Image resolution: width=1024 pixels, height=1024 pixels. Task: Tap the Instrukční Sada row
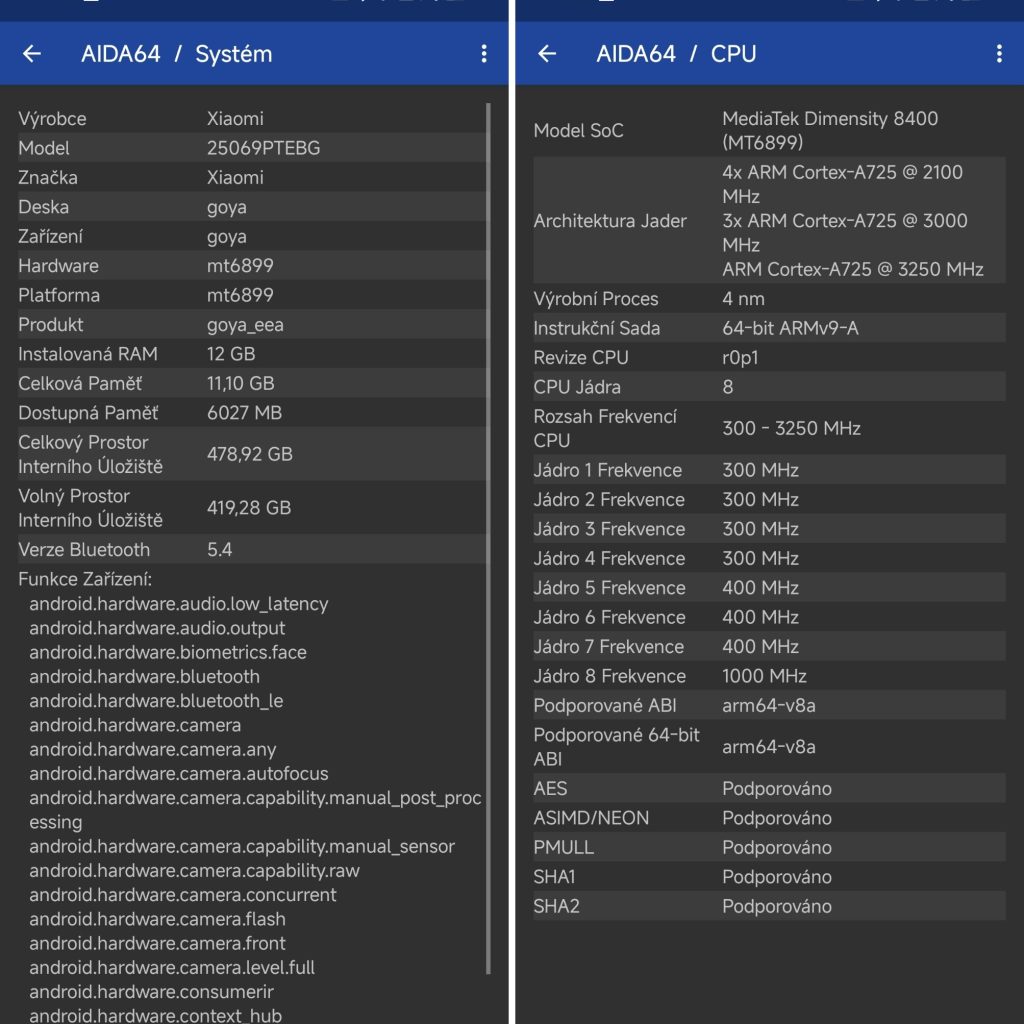(x=768, y=328)
